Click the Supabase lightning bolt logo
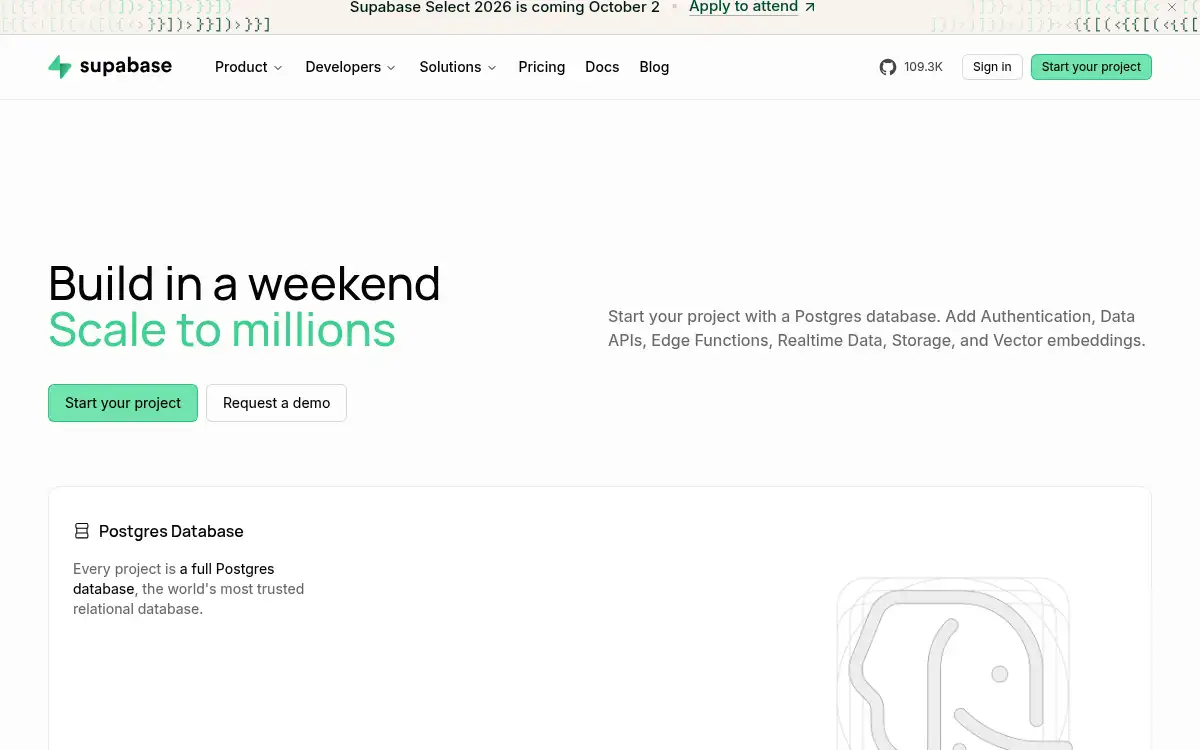 60,67
